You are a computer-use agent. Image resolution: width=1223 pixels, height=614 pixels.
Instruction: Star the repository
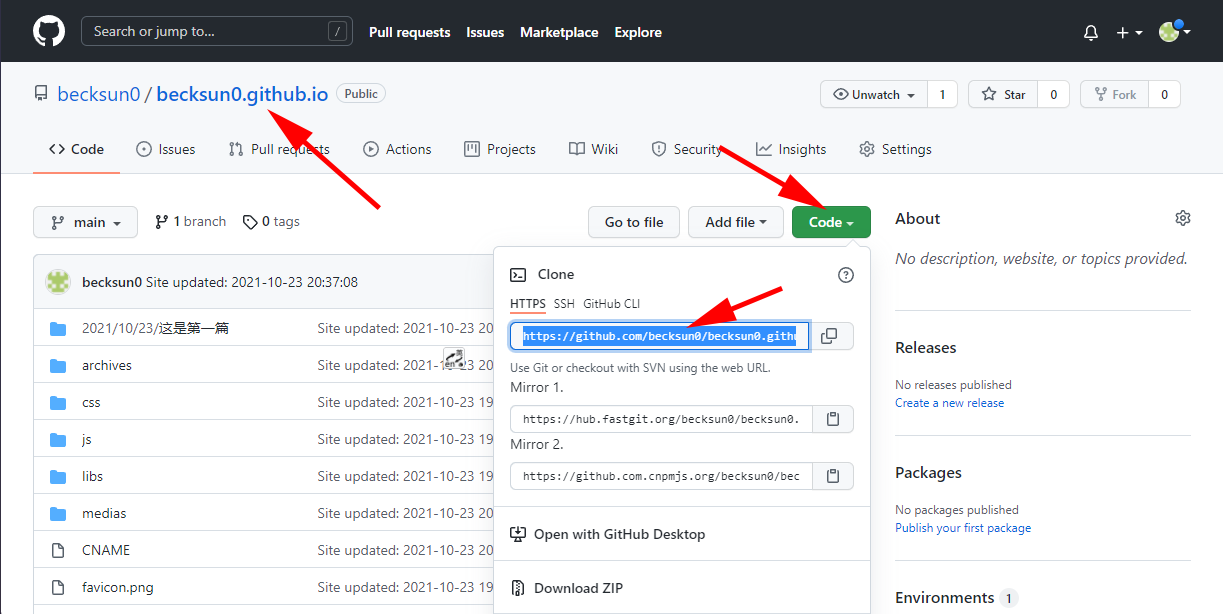click(1004, 94)
